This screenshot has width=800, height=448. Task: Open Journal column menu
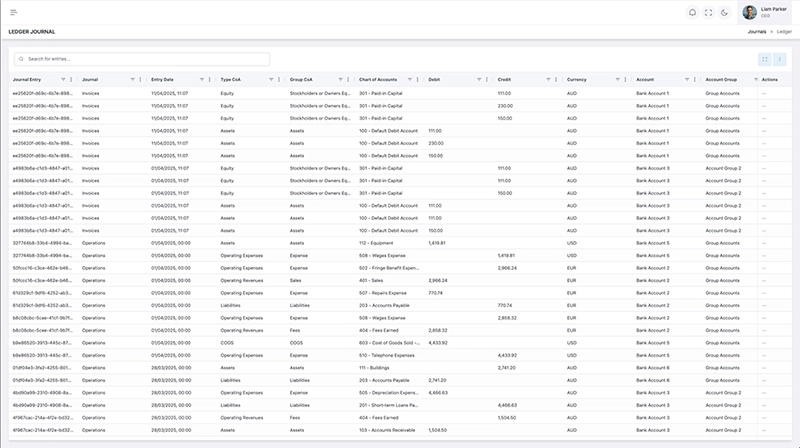coord(140,80)
